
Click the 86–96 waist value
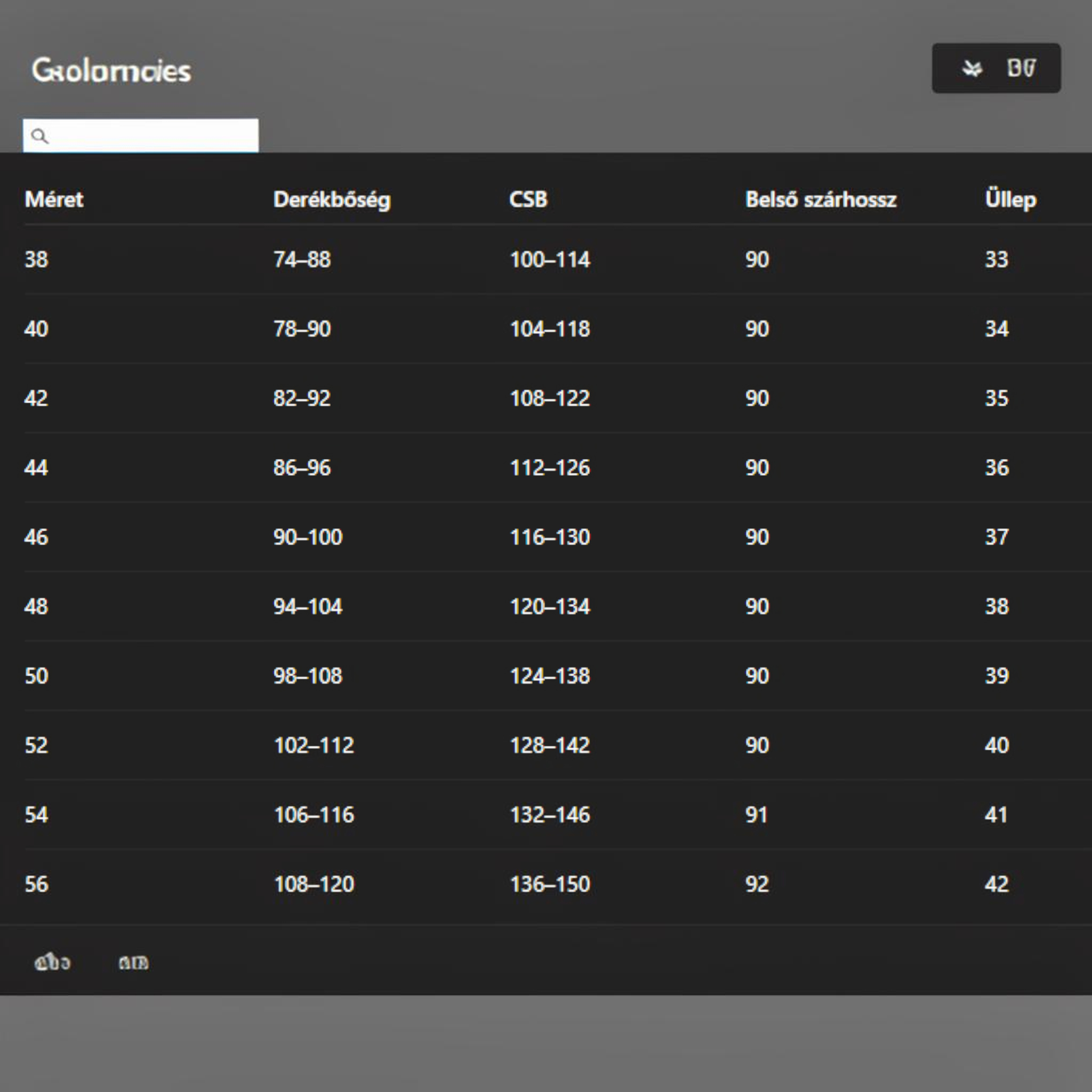click(x=302, y=468)
